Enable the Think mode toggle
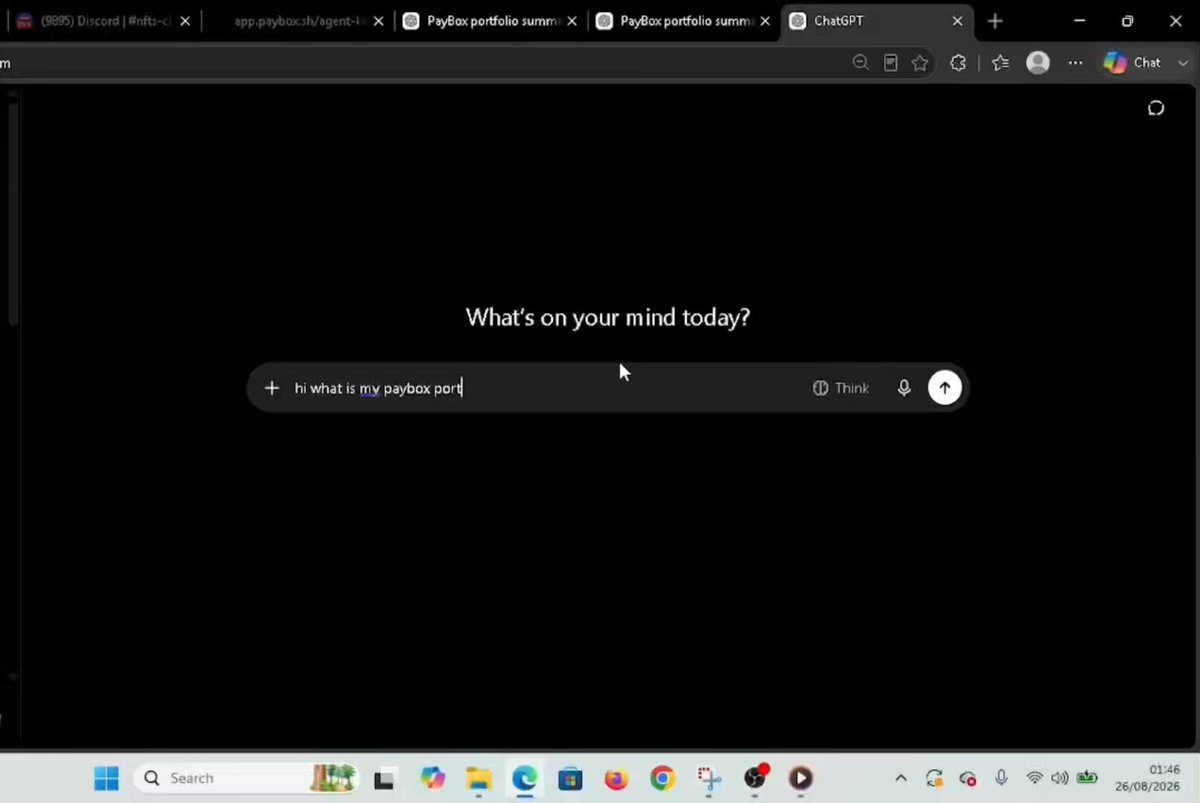Image resolution: width=1200 pixels, height=803 pixels. coord(841,388)
